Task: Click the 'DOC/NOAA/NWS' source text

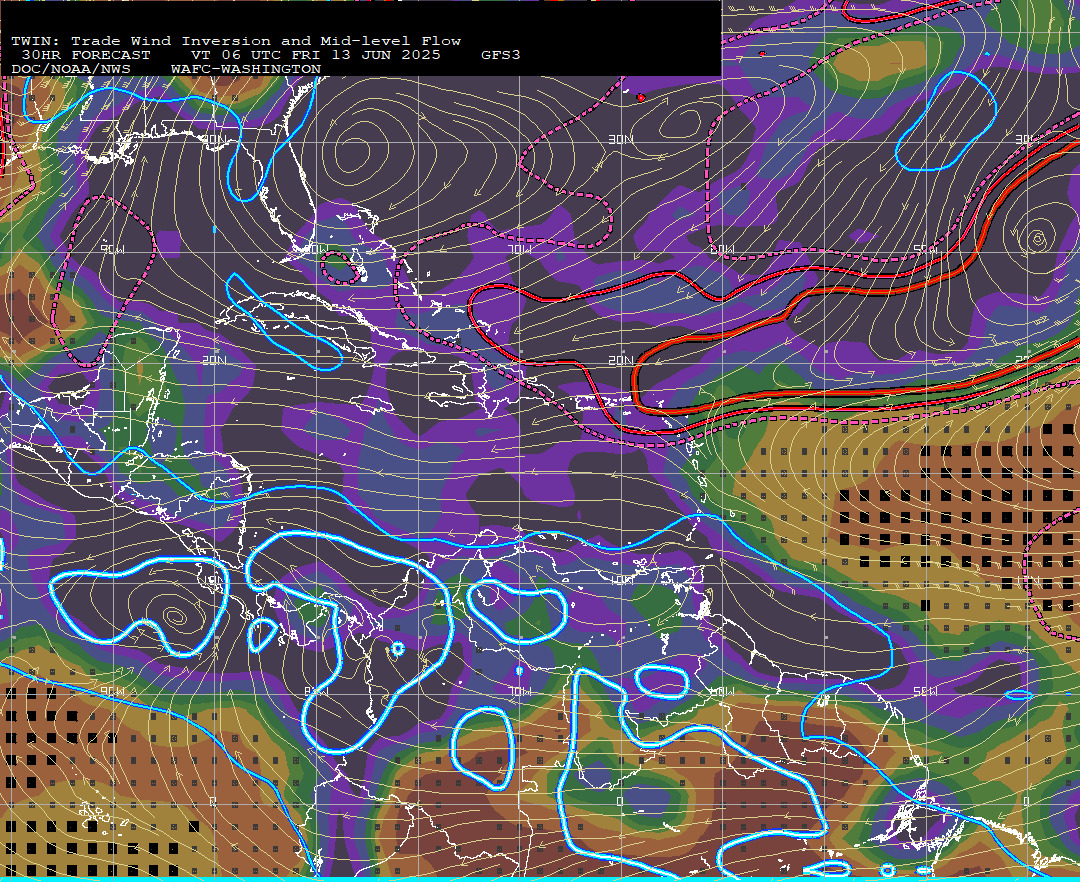Action: click(x=71, y=70)
